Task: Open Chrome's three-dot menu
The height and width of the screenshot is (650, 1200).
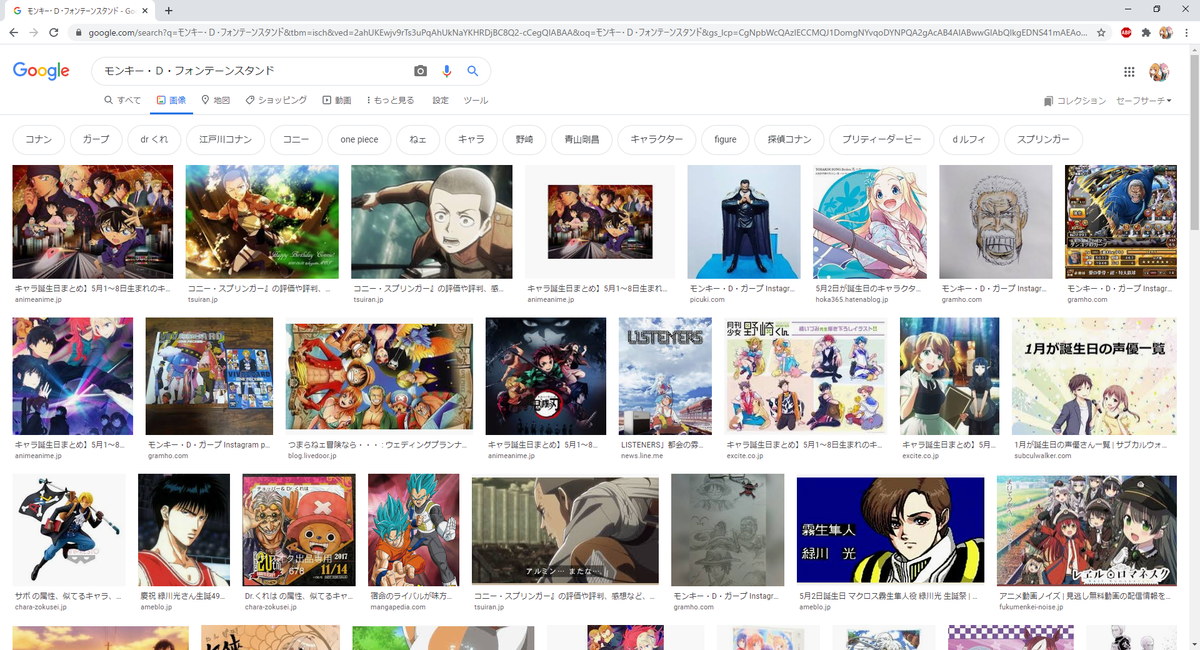Action: pos(1186,32)
